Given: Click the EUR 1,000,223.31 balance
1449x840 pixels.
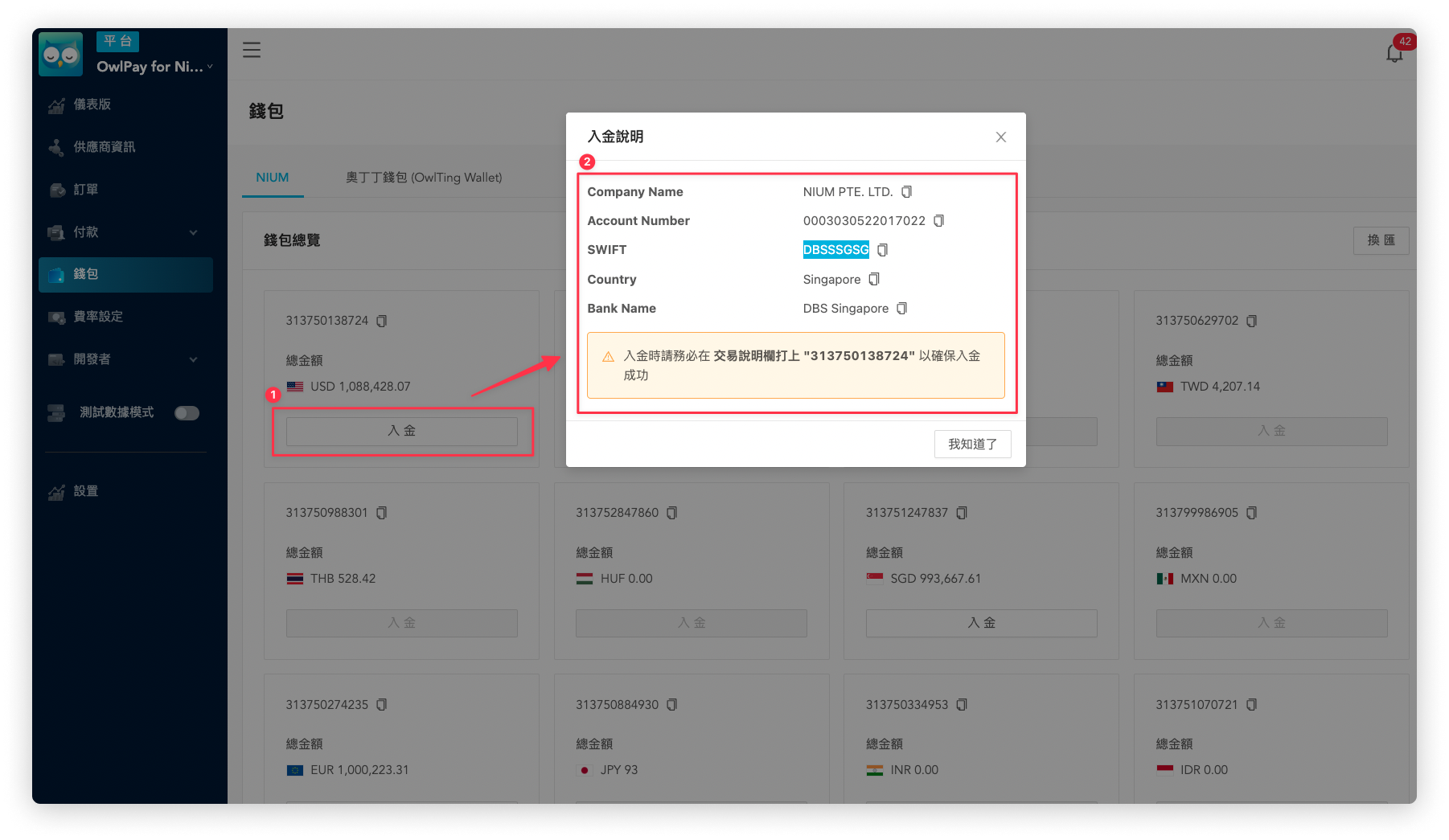Looking at the screenshot, I should tap(359, 770).
